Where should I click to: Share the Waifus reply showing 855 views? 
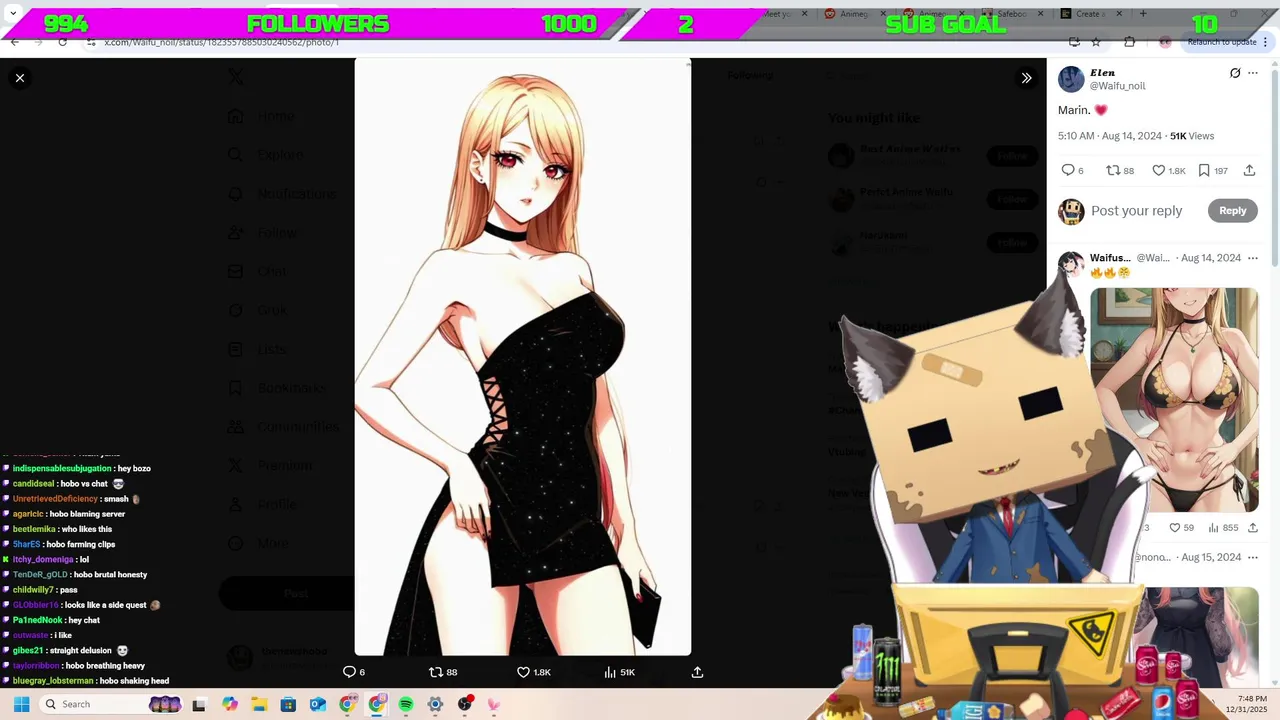[1252, 528]
